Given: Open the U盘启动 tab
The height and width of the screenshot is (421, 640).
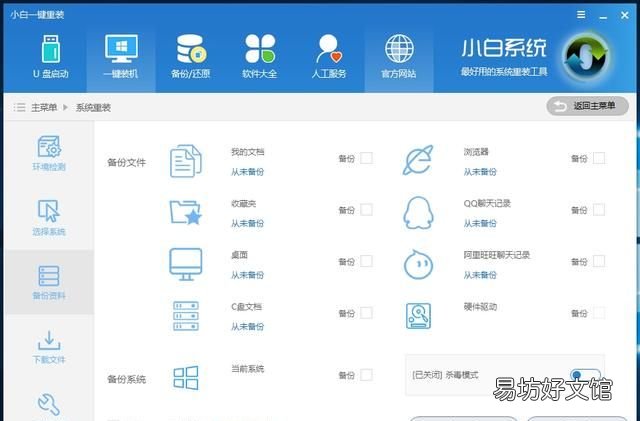Looking at the screenshot, I should pyautogui.click(x=51, y=57).
